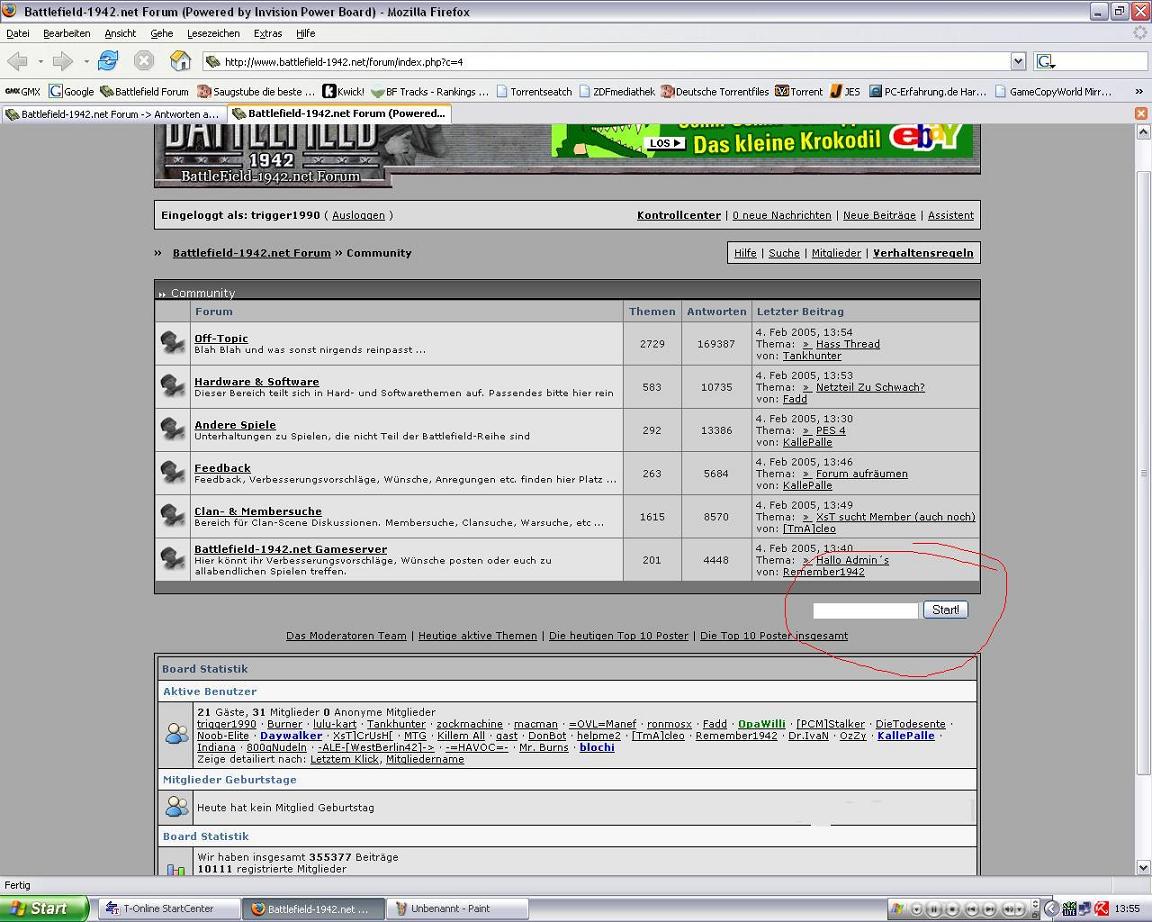The width and height of the screenshot is (1152, 922).
Task: Open the ZDFmediathek bookmark
Action: click(x=617, y=92)
